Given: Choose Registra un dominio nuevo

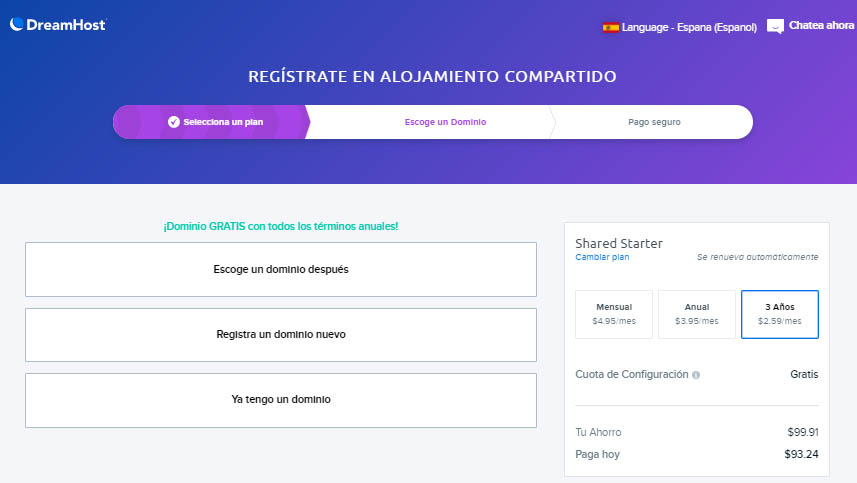Looking at the screenshot, I should pos(281,334).
